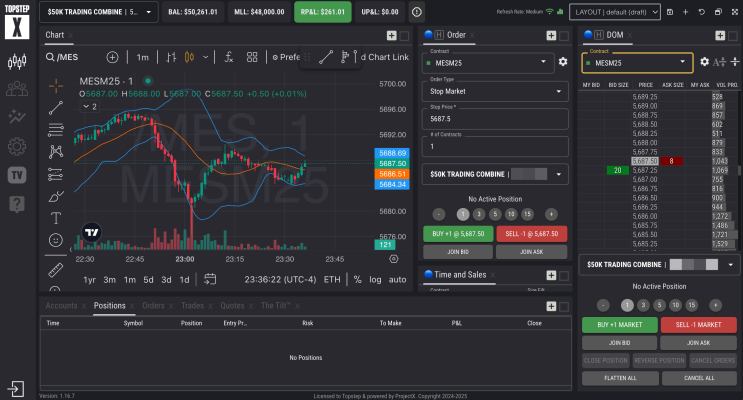
Task: Open Order panel MESM25 contract dropdown
Action: tap(488, 63)
